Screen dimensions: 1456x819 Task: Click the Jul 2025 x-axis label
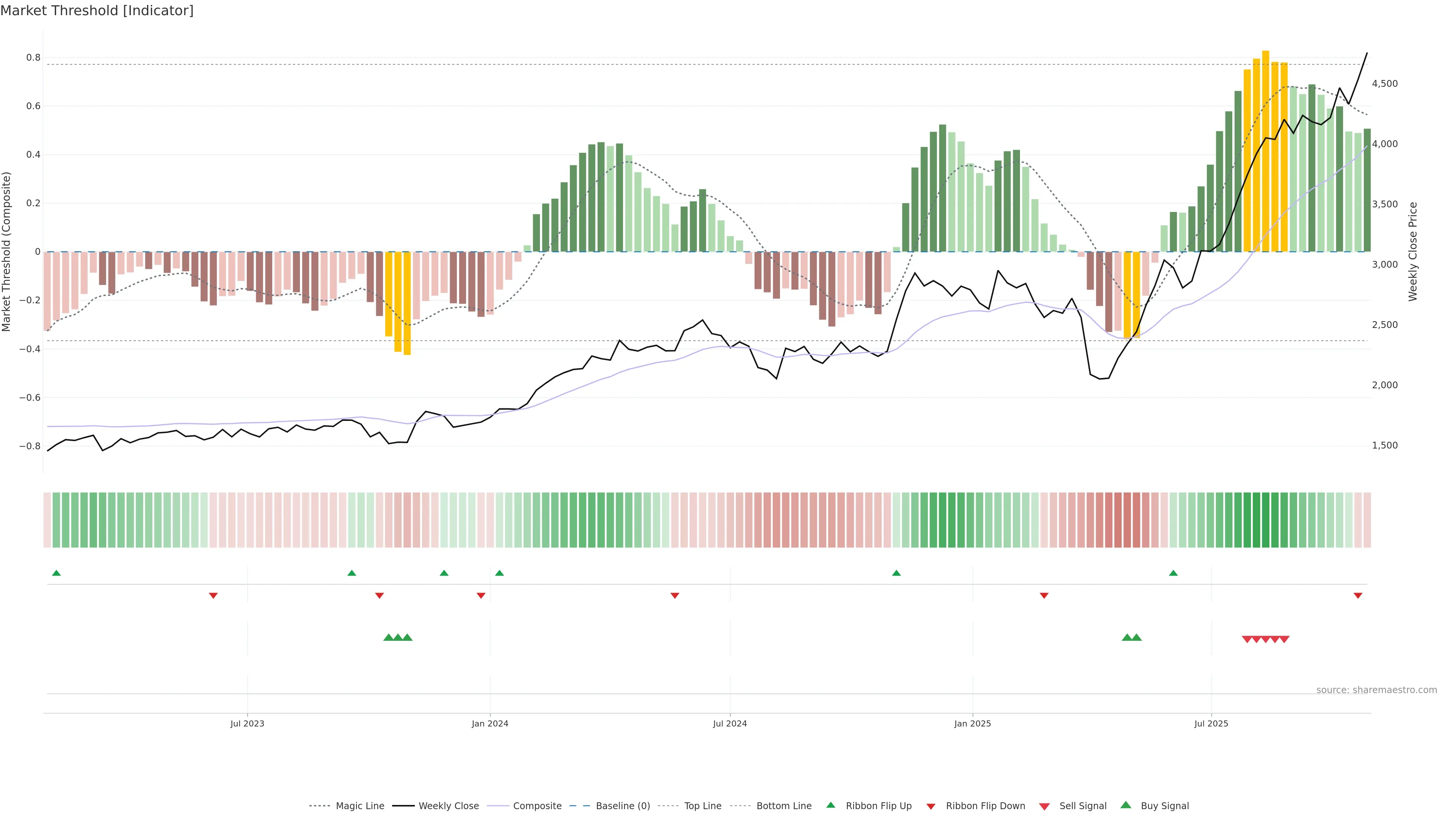pyautogui.click(x=1211, y=723)
